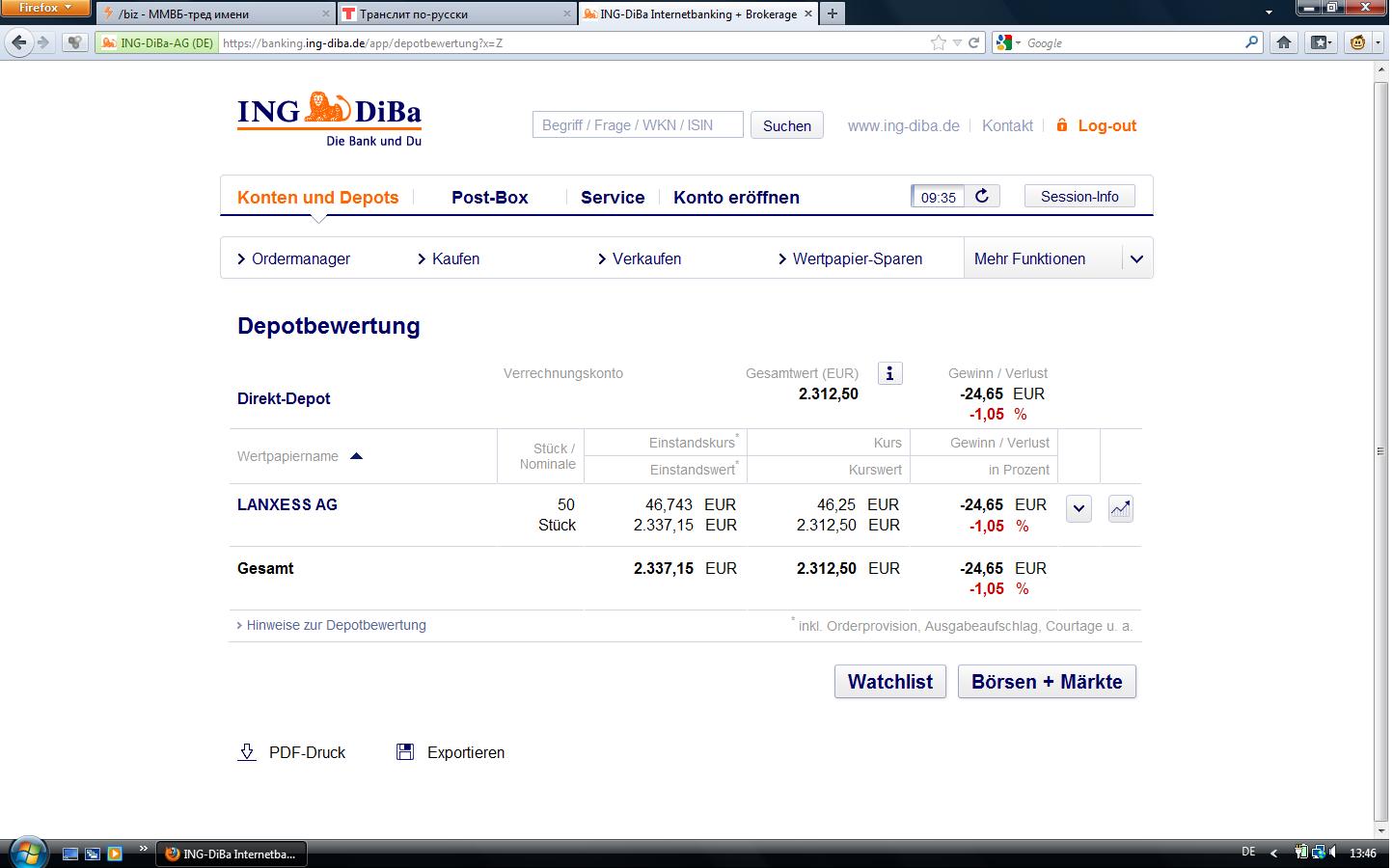1393x868 pixels.
Task: Focus the Begriff / Frage / WKN search field
Action: click(638, 124)
